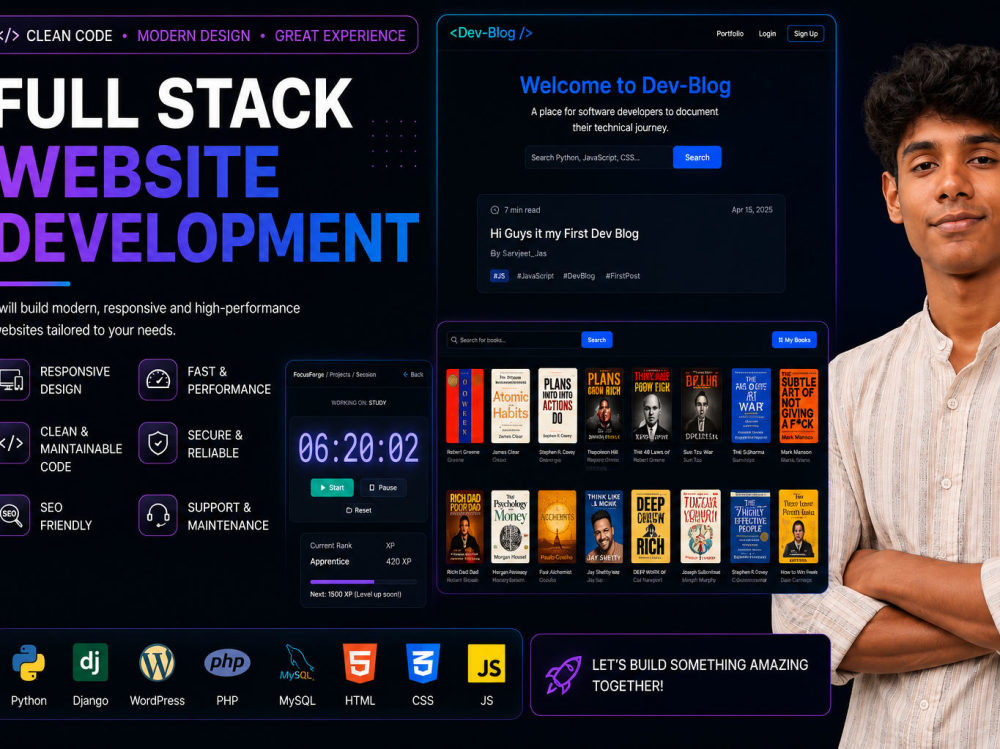Click the headset Support & Maintenance icon

(158, 515)
